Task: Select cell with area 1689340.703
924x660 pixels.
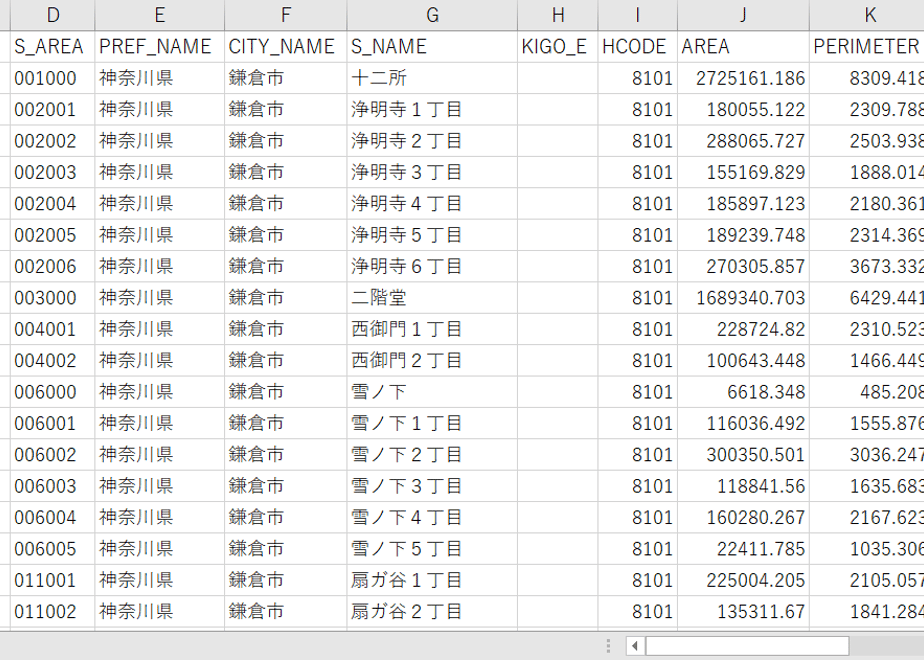Action: [744, 298]
